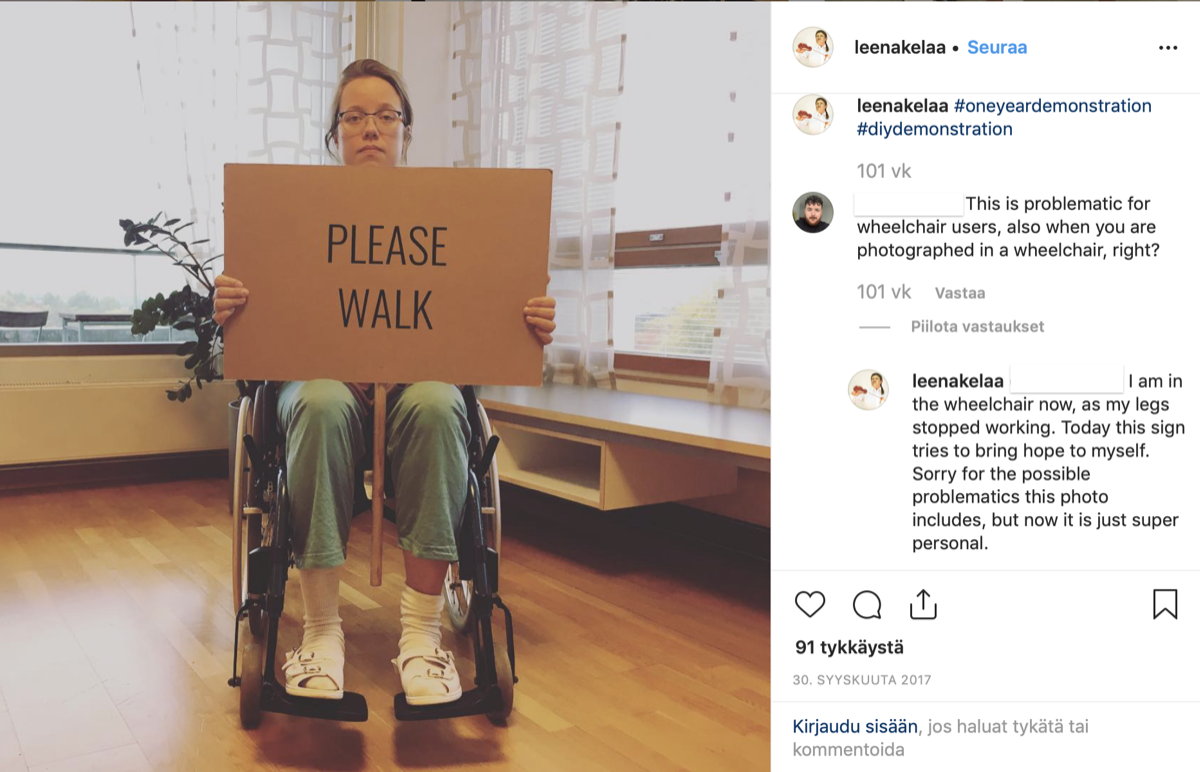Open comments with the speech bubble icon

point(867,605)
